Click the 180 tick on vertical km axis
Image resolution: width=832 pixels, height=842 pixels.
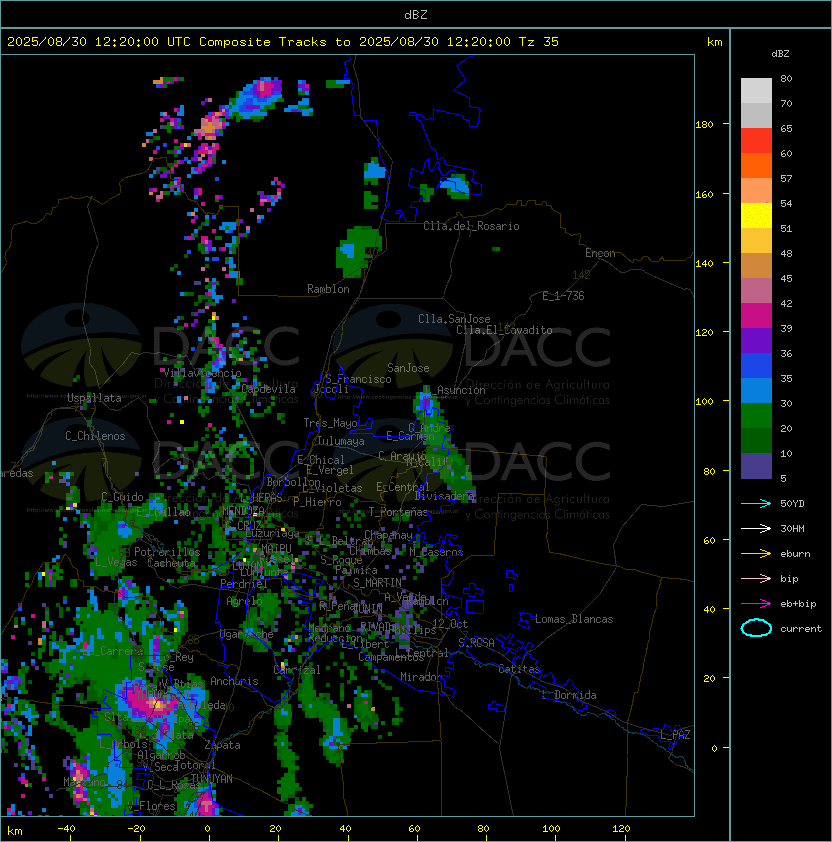pyautogui.click(x=704, y=125)
